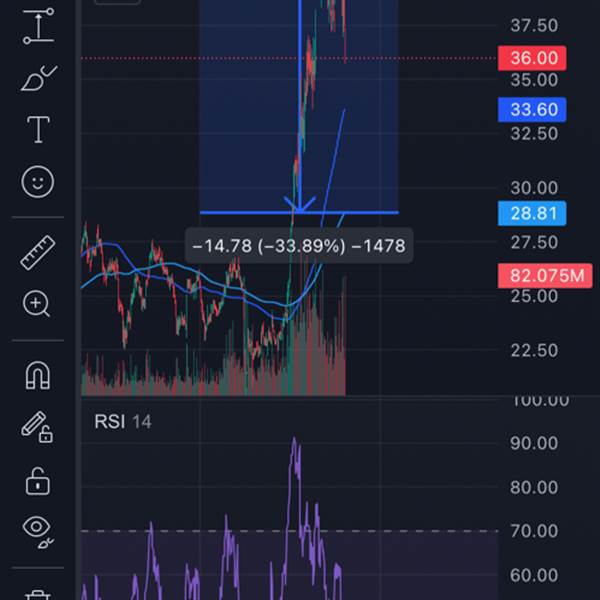Click the 82.075M volume label

[x=545, y=276]
